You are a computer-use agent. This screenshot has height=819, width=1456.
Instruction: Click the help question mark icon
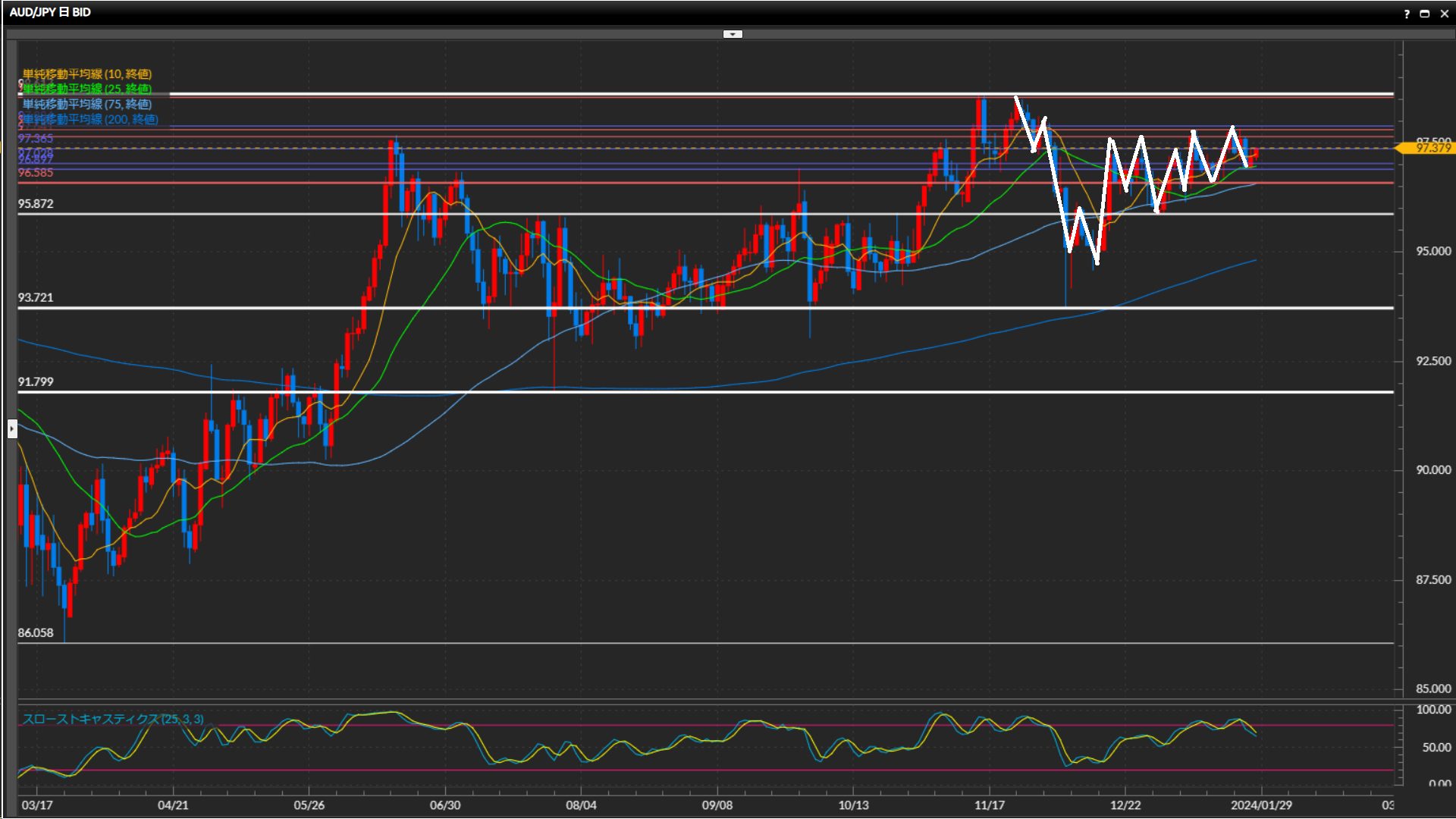1407,14
